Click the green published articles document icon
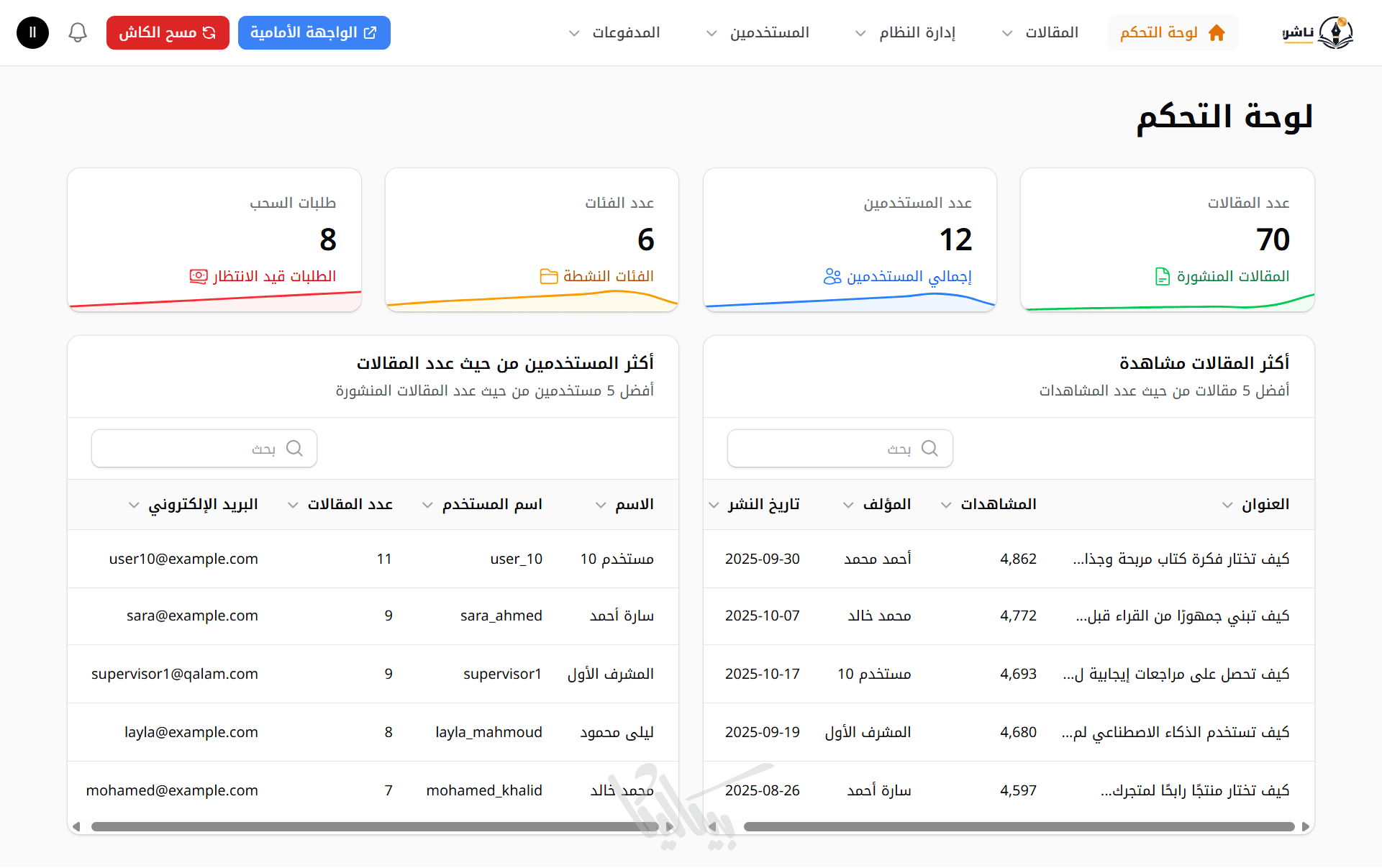Image resolution: width=1382 pixels, height=868 pixels. tap(1162, 276)
